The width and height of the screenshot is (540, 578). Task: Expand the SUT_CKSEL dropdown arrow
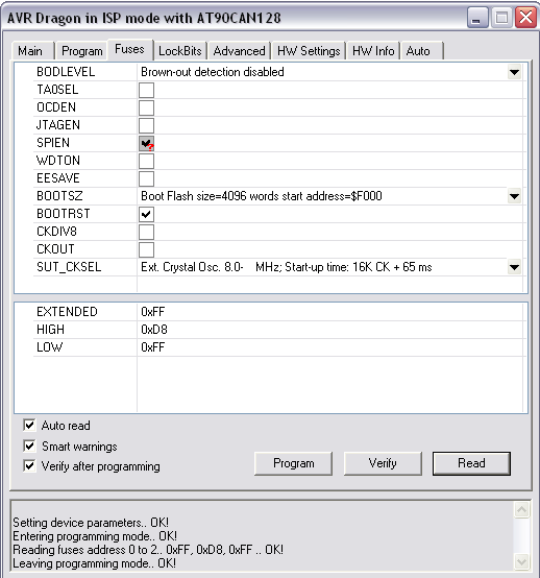(x=514, y=267)
